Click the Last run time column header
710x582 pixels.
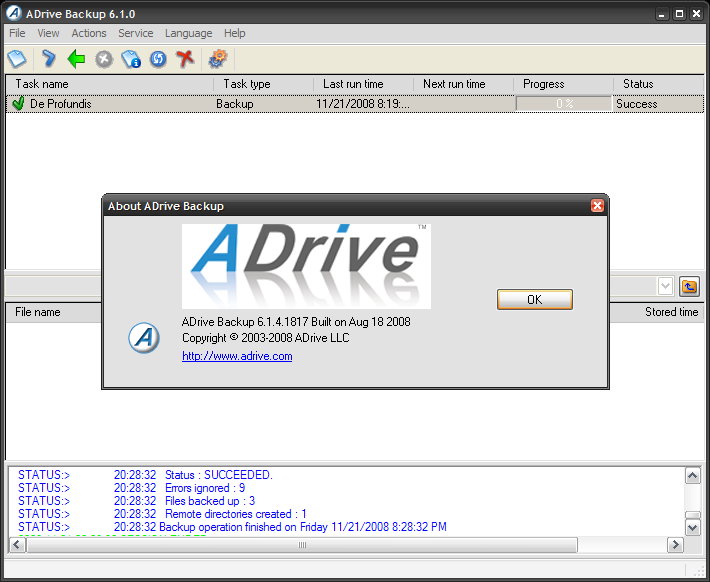point(364,84)
